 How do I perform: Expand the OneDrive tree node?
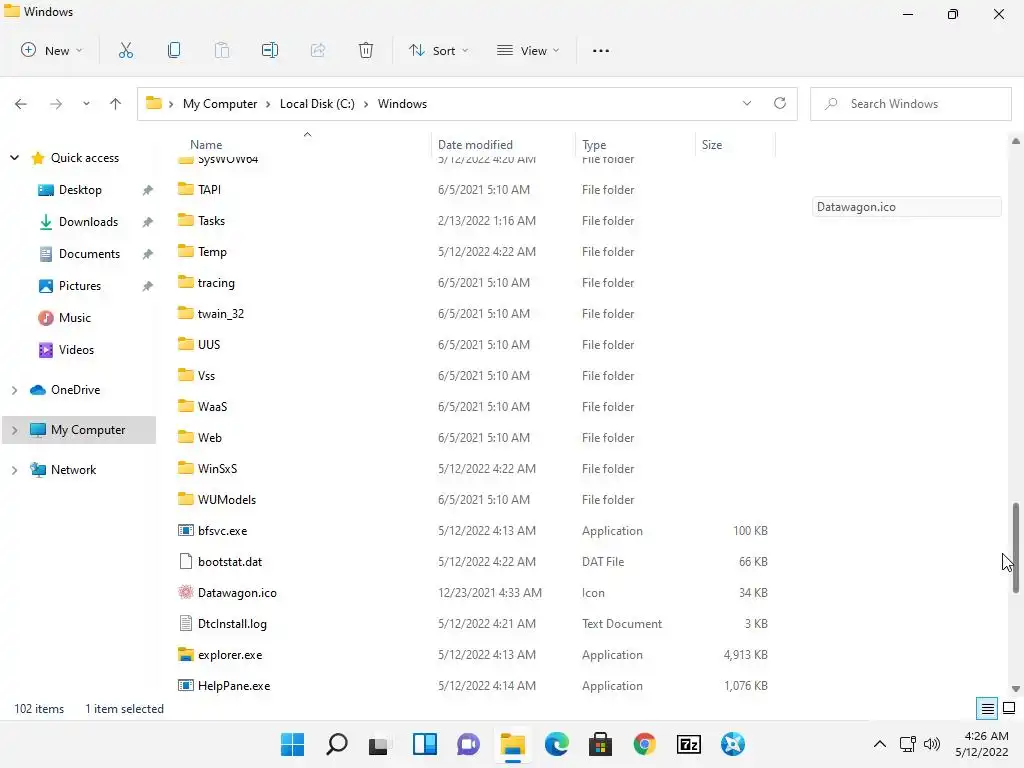click(x=14, y=390)
